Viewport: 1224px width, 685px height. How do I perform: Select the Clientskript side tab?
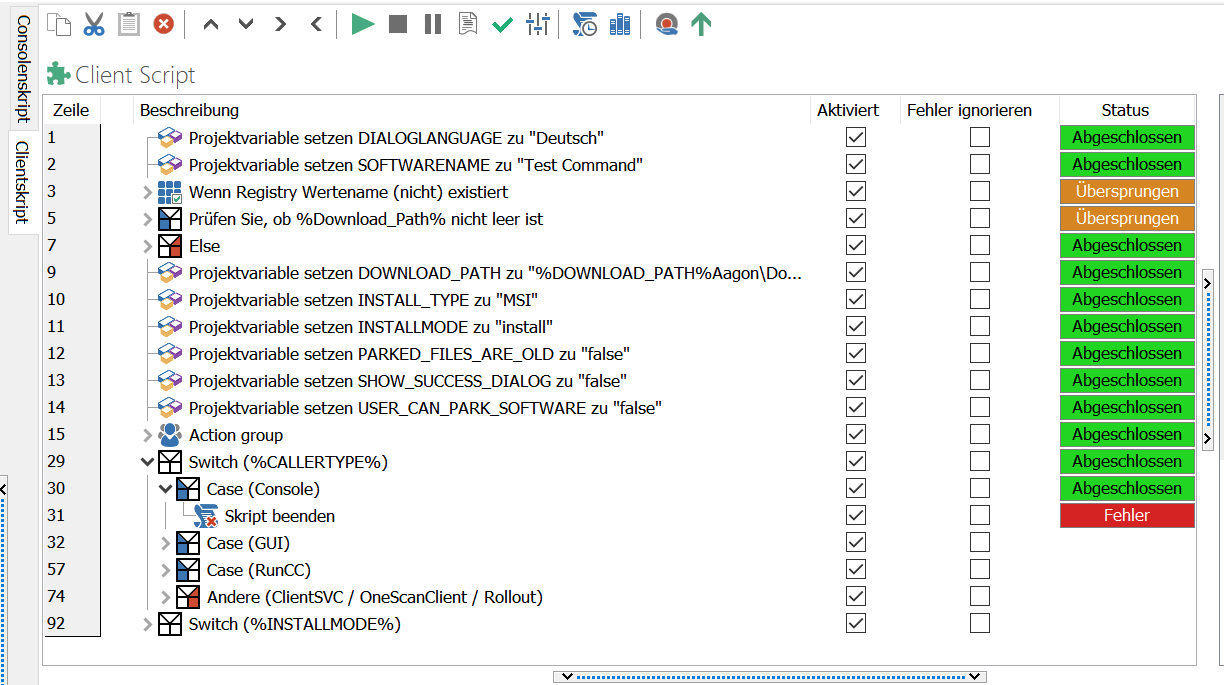pos(23,181)
